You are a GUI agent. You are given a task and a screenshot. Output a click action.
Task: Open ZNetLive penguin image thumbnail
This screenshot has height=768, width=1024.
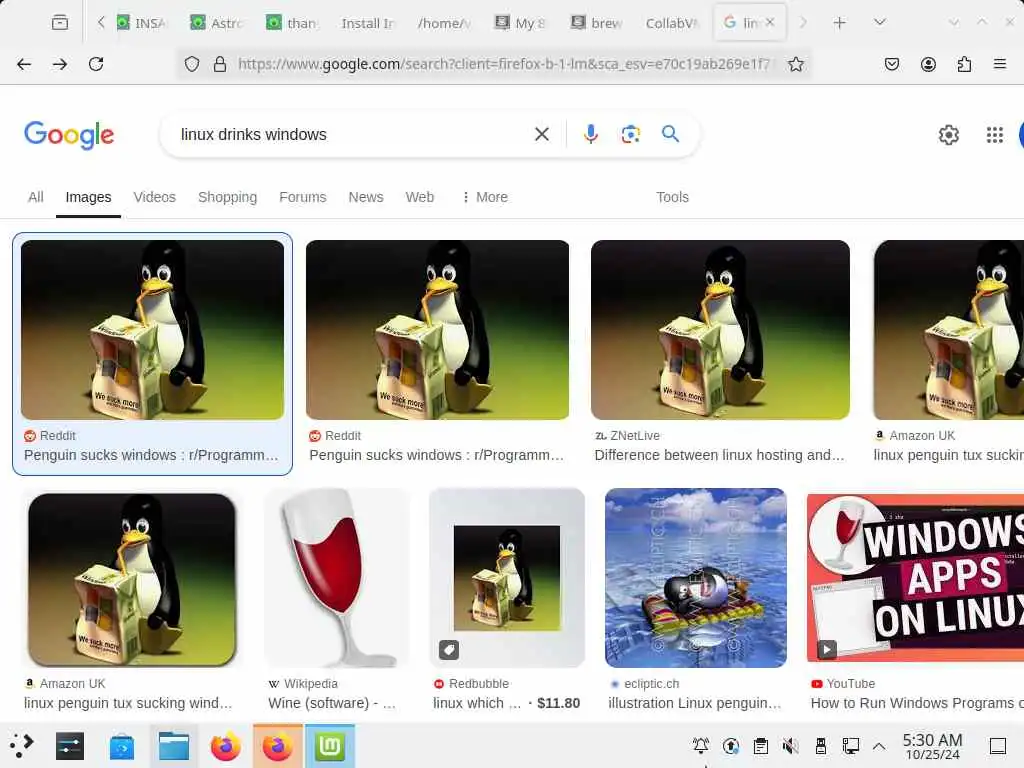click(x=720, y=330)
